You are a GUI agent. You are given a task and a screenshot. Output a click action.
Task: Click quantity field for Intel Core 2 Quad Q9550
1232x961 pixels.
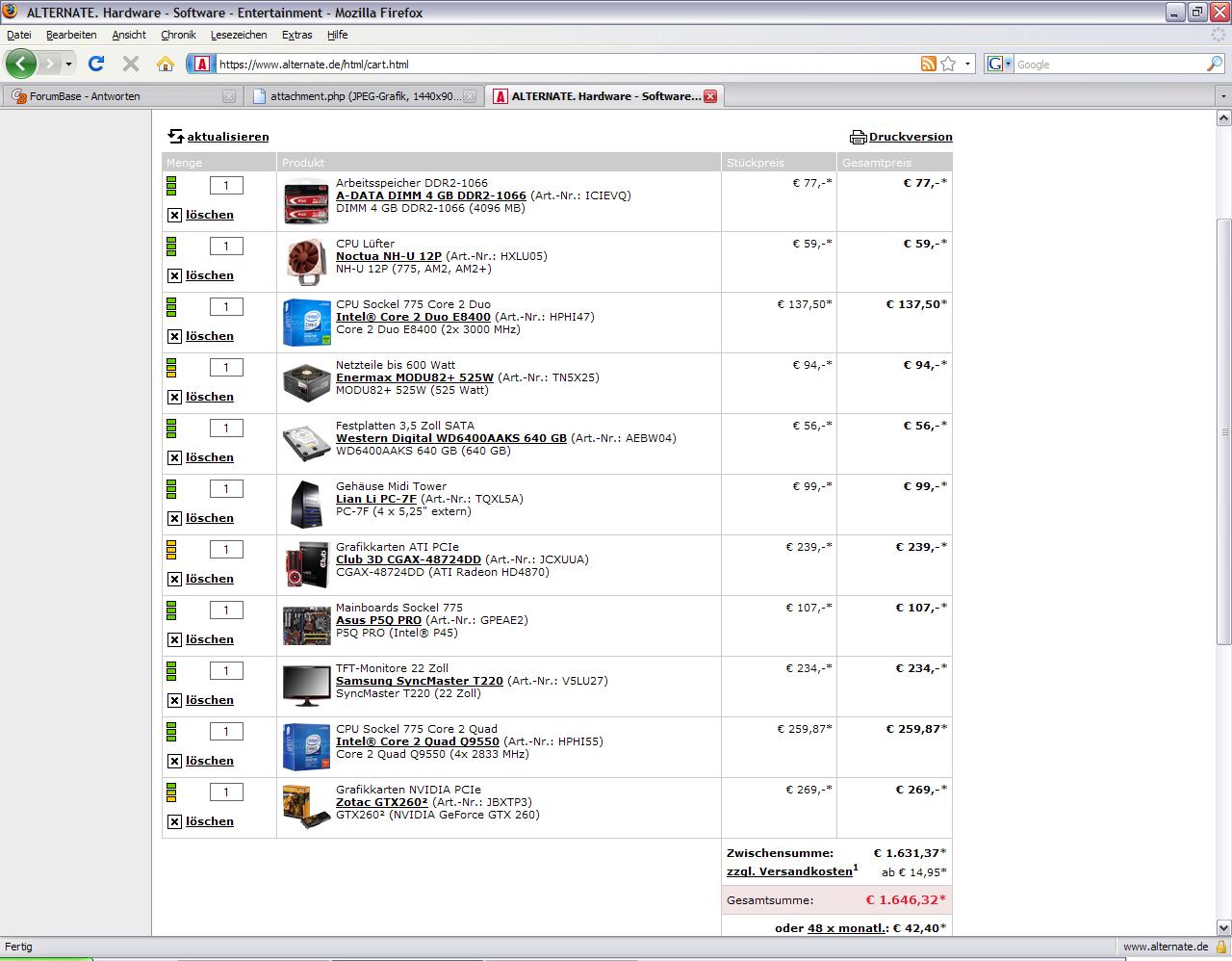click(x=226, y=732)
